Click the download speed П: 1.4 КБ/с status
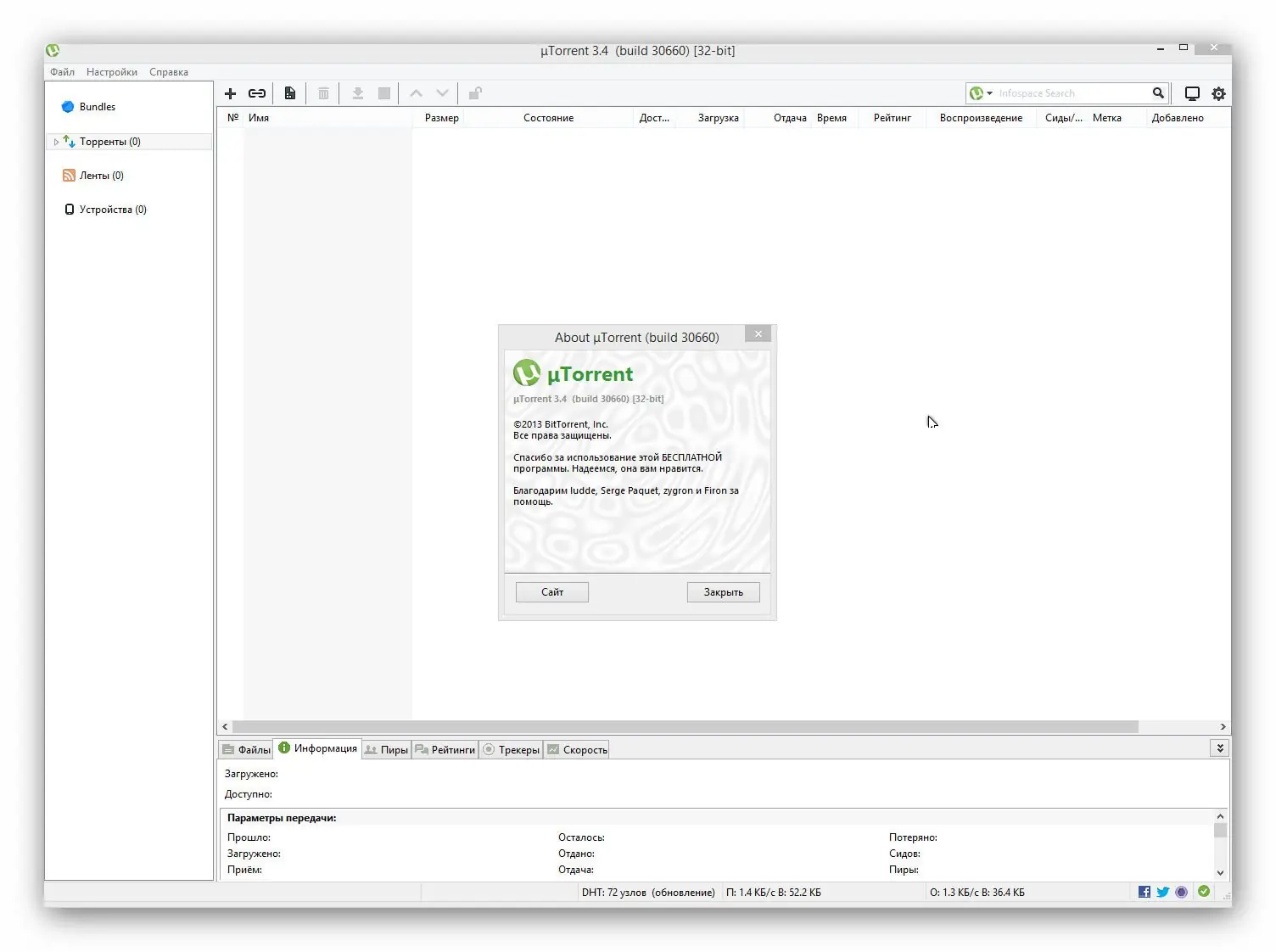This screenshot has height=952, width=1276. tap(773, 893)
